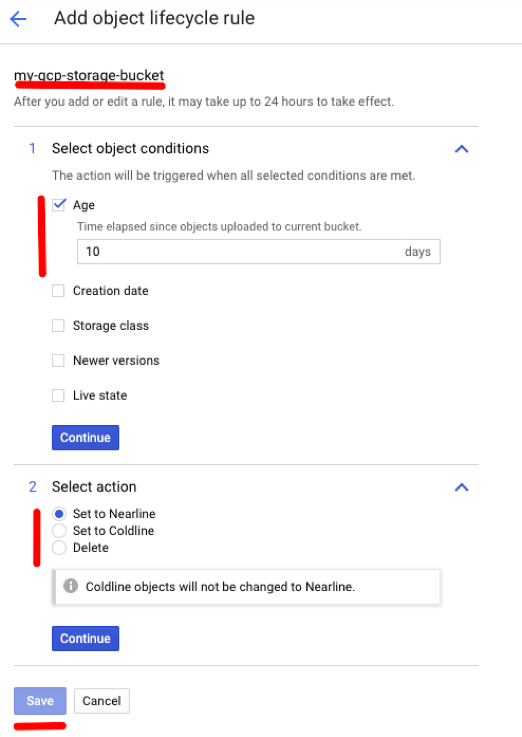Select the Set to Nearline option
The image size is (522, 737).
[x=59, y=514]
